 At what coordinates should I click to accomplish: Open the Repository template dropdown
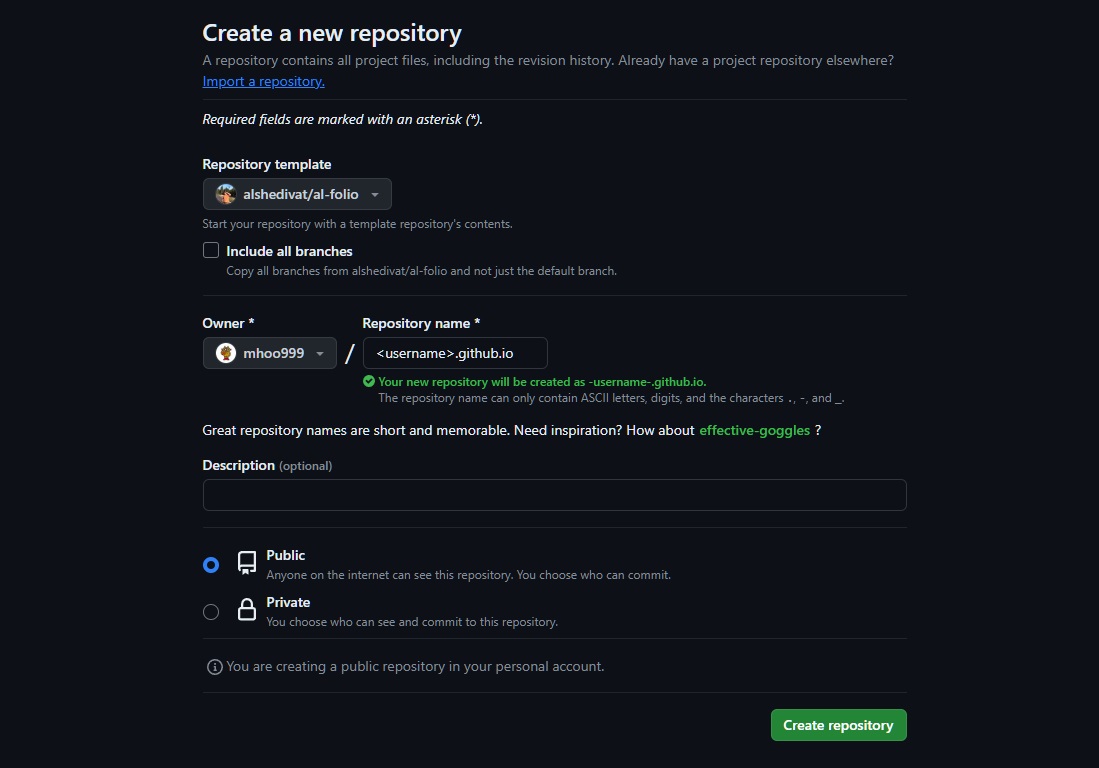click(x=297, y=194)
